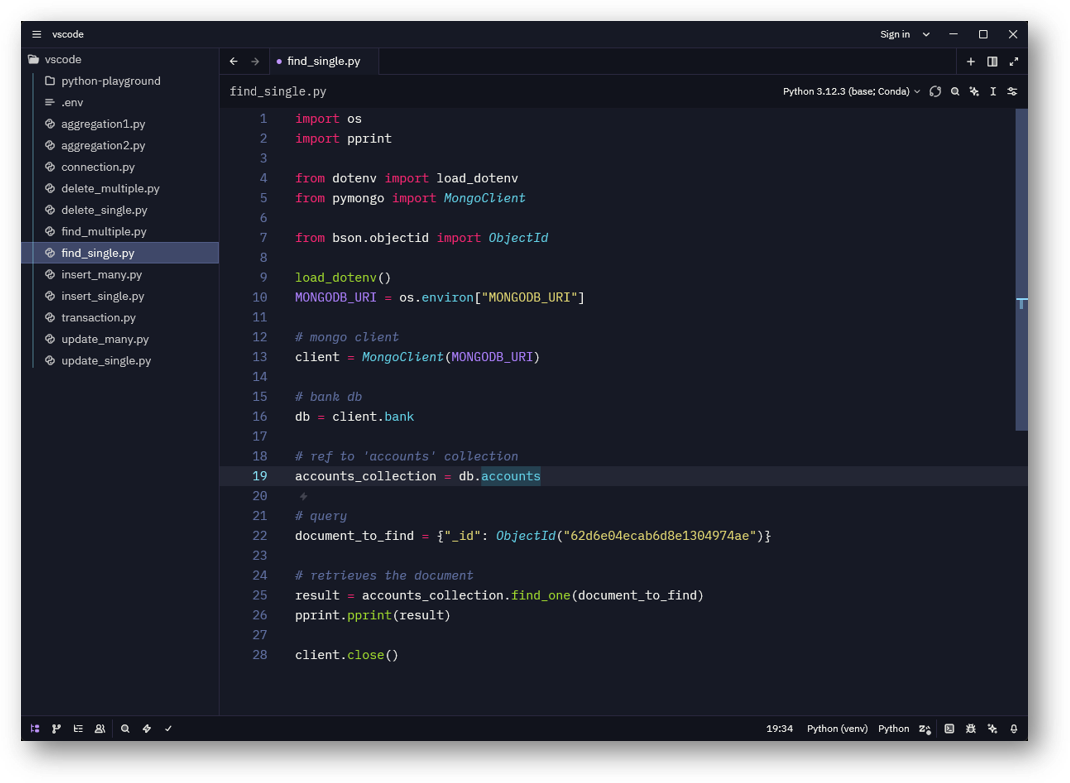Go forward with the right arrow
Image resolution: width=1070 pixels, height=783 pixels.
[255, 61]
